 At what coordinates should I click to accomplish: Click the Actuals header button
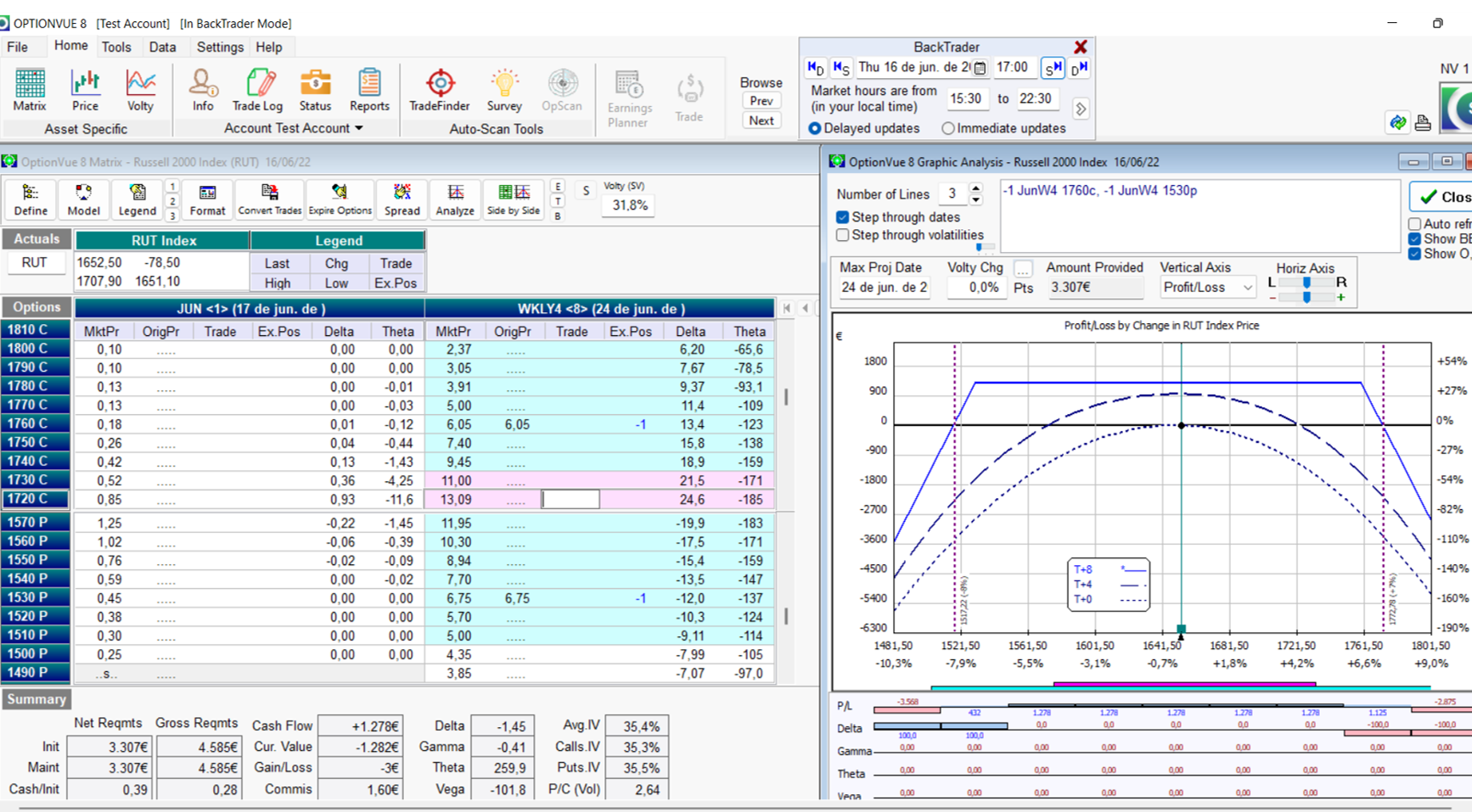[x=37, y=239]
